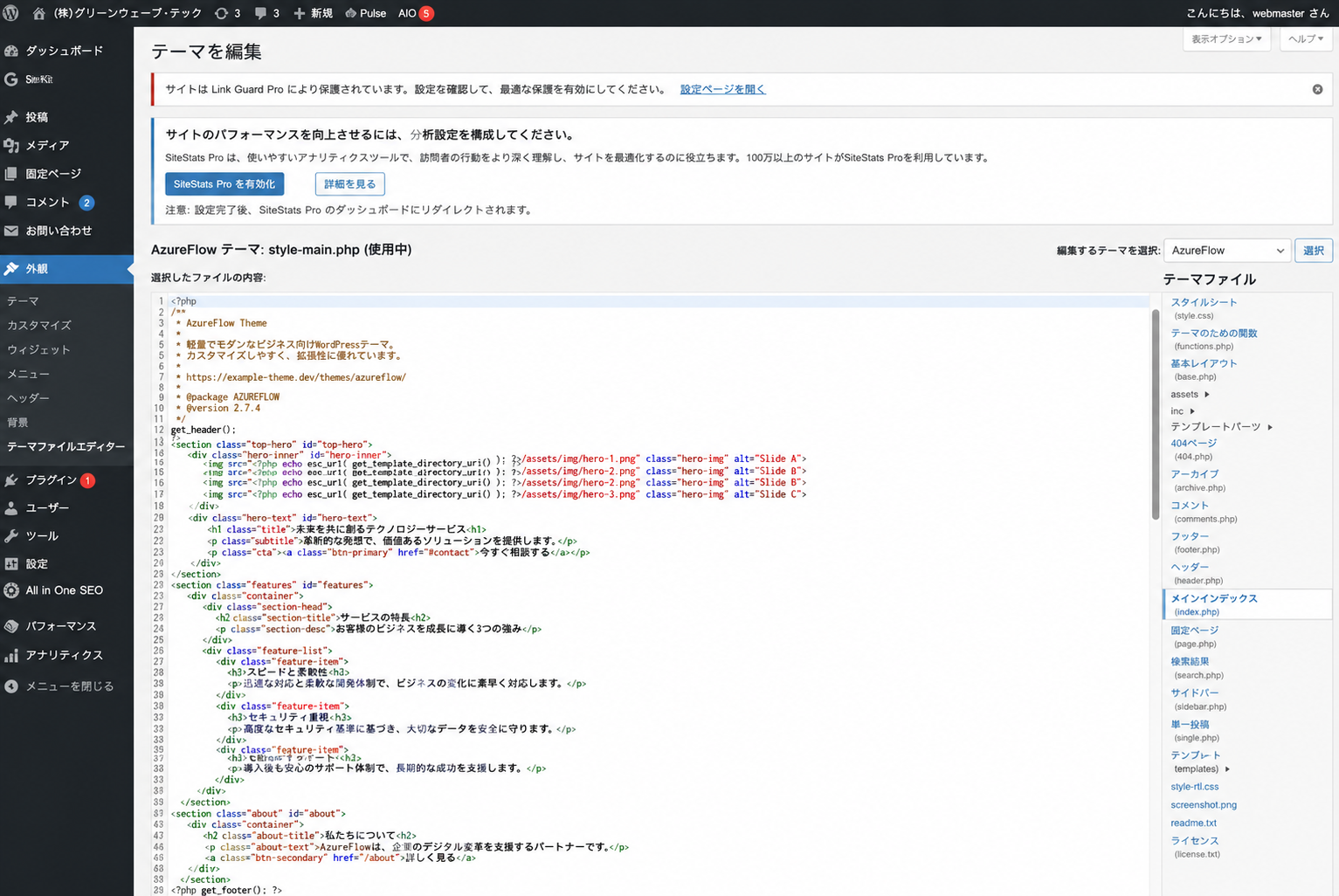Image resolution: width=1339 pixels, height=896 pixels.
Task: Open the site home icon in admin bar
Action: [x=38, y=13]
